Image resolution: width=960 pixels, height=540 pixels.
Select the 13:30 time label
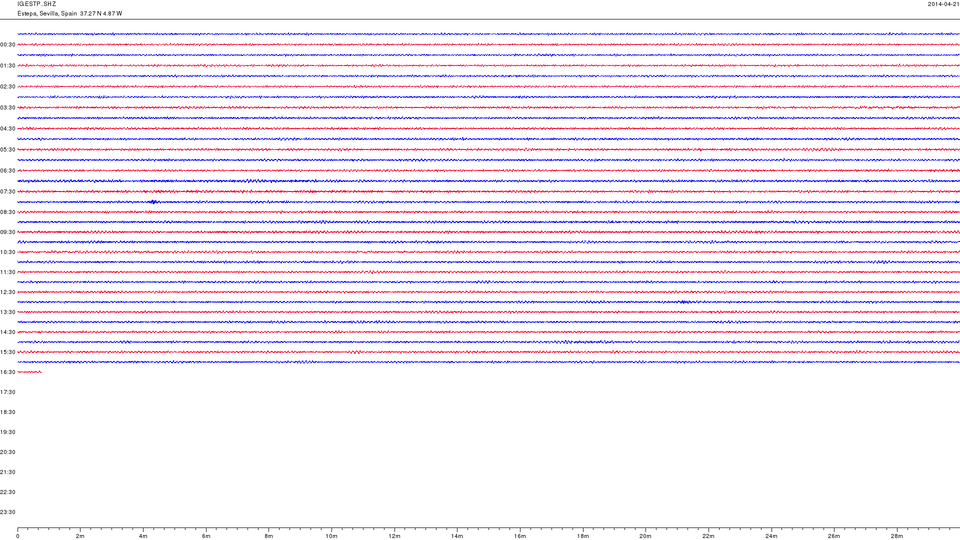click(x=7, y=312)
